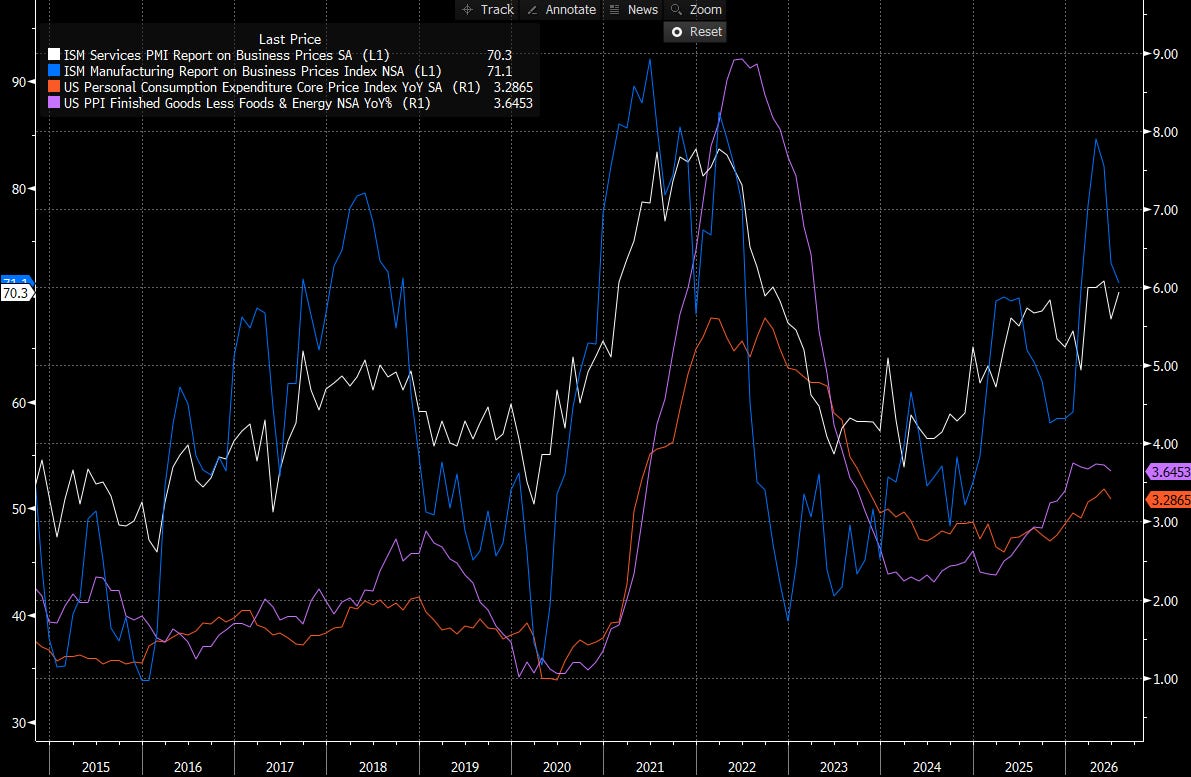The height and width of the screenshot is (777, 1191).
Task: Click the 9.00 label on right axis
Action: pos(1165,55)
